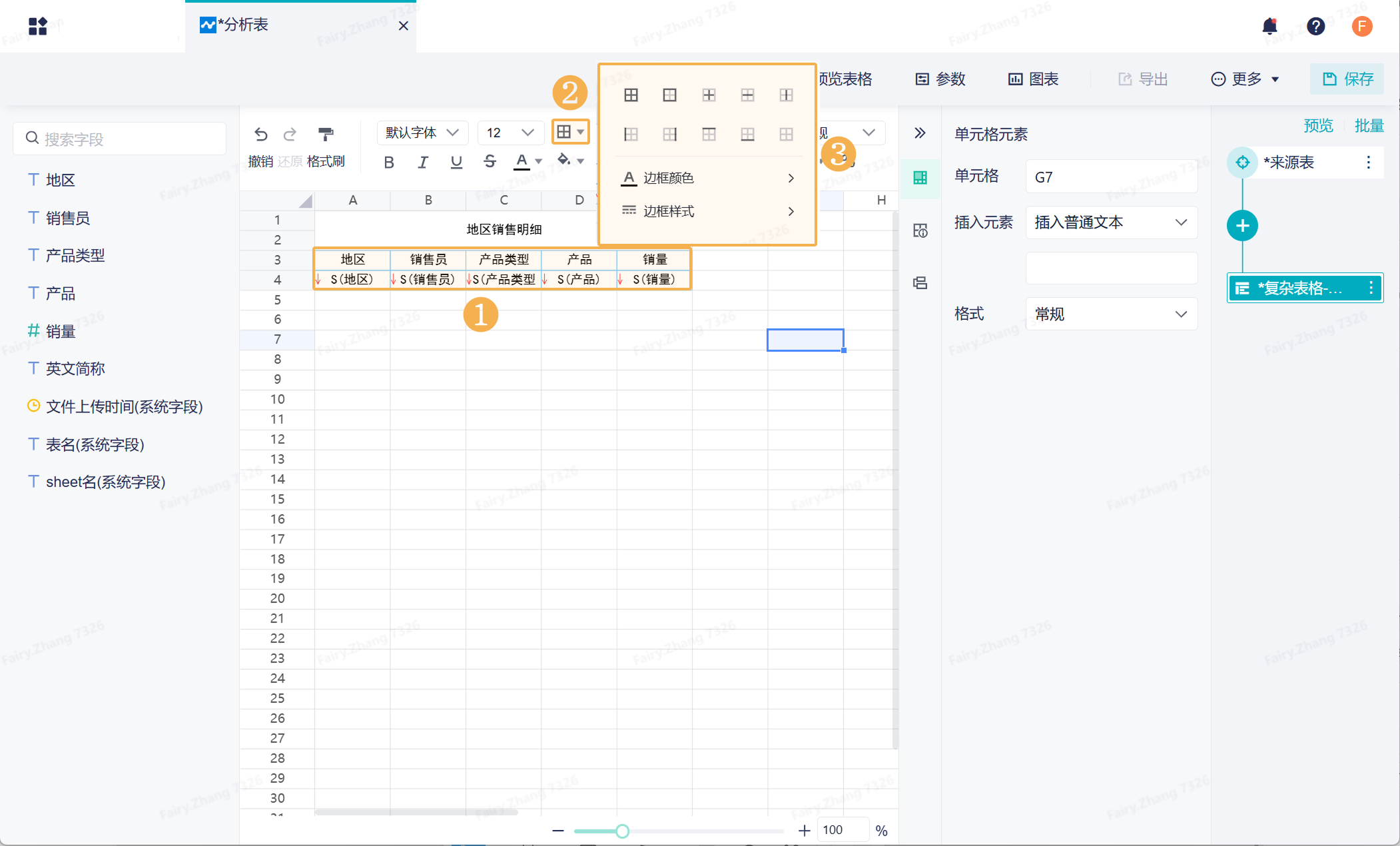Toggle italic formatting
Image resolution: width=1400 pixels, height=846 pixels.
(422, 162)
